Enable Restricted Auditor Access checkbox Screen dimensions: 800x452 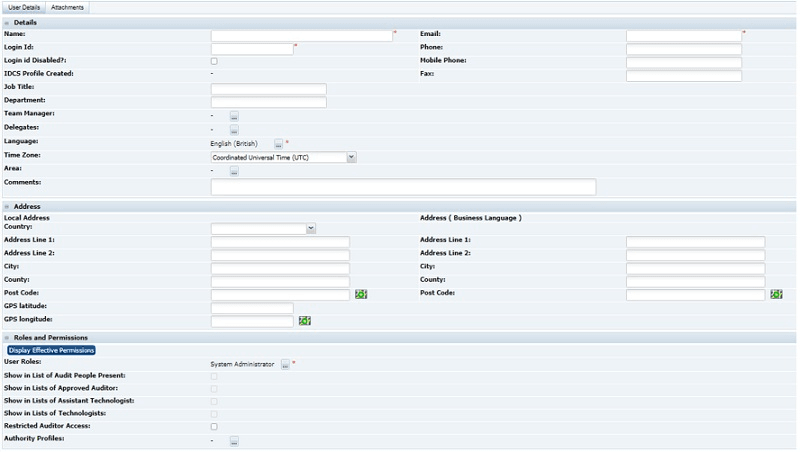click(214, 426)
